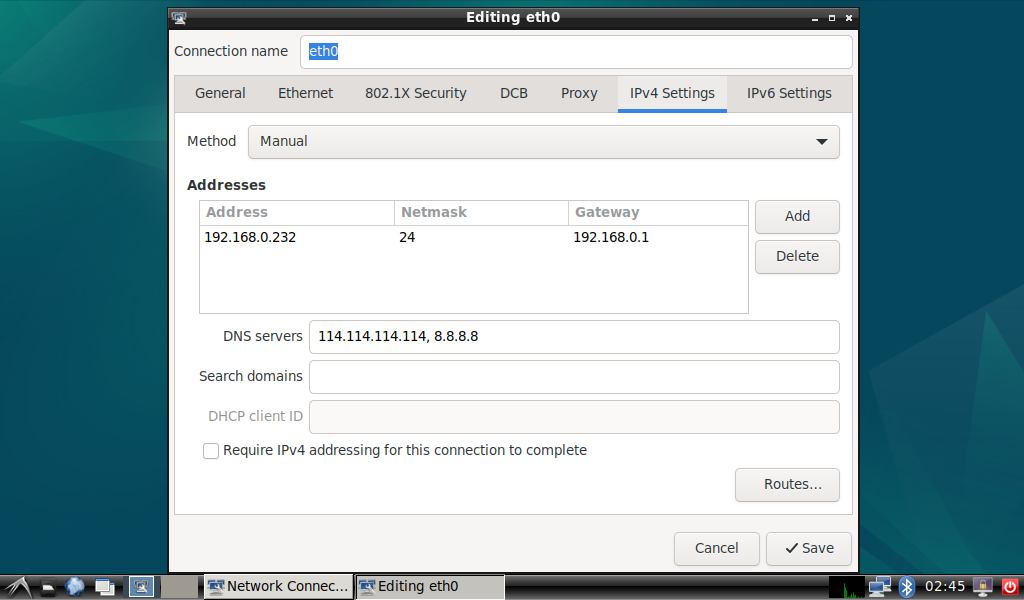Check Require IPv4 addressing for this connection
Viewport: 1024px width, 600px height.
[211, 450]
